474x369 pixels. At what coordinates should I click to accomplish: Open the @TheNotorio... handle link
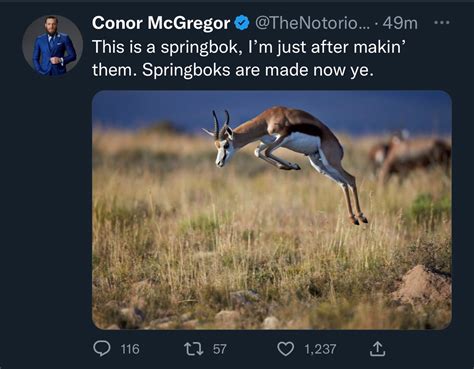312,23
